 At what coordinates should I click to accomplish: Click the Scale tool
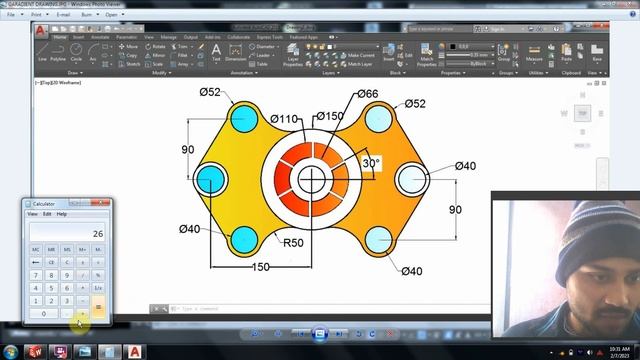coord(154,64)
